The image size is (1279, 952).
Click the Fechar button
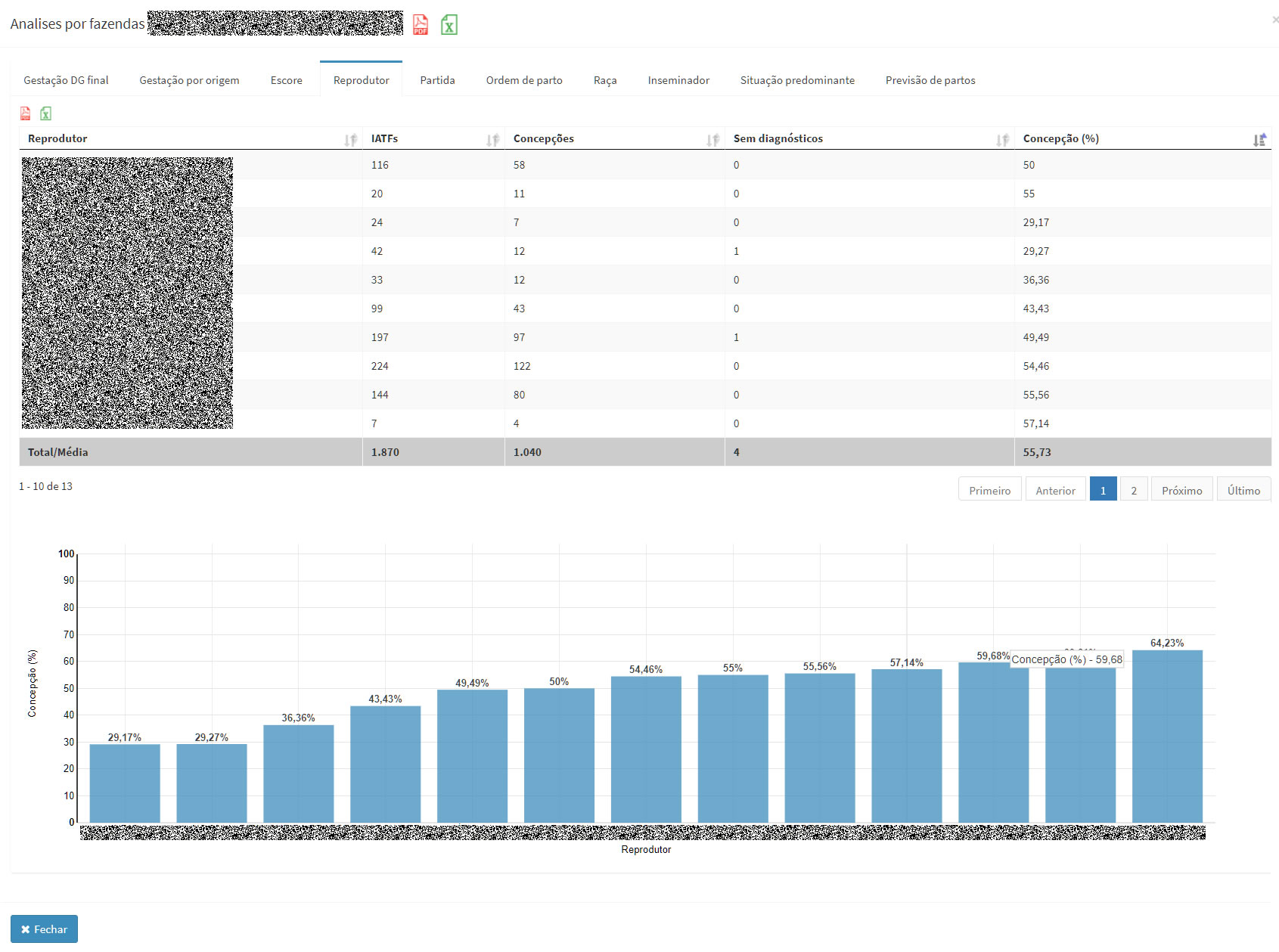click(44, 929)
